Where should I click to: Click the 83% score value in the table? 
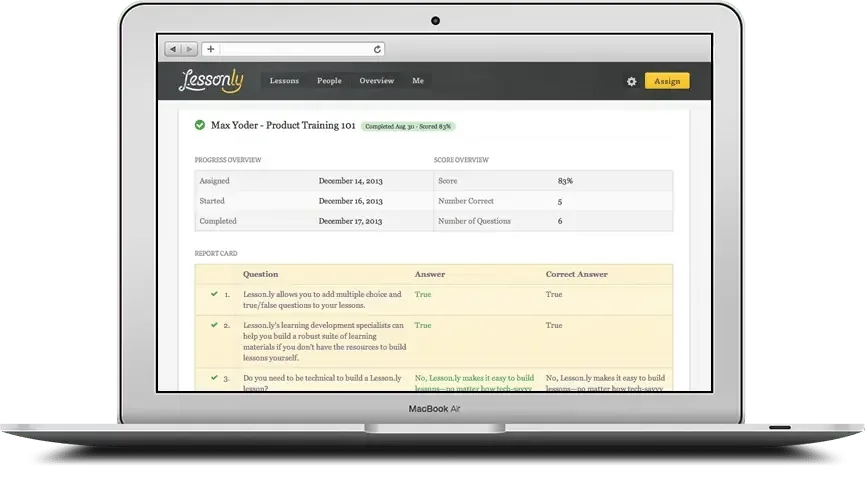click(565, 181)
